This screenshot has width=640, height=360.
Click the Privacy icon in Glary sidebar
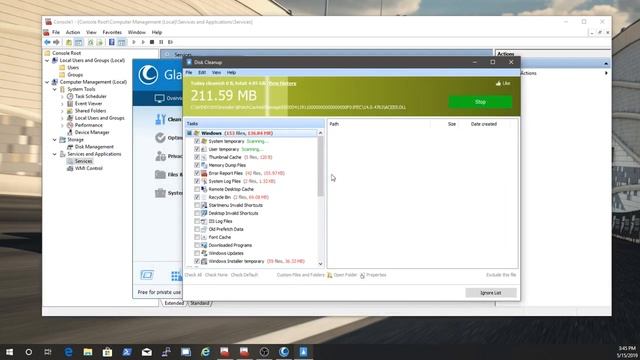(160, 156)
